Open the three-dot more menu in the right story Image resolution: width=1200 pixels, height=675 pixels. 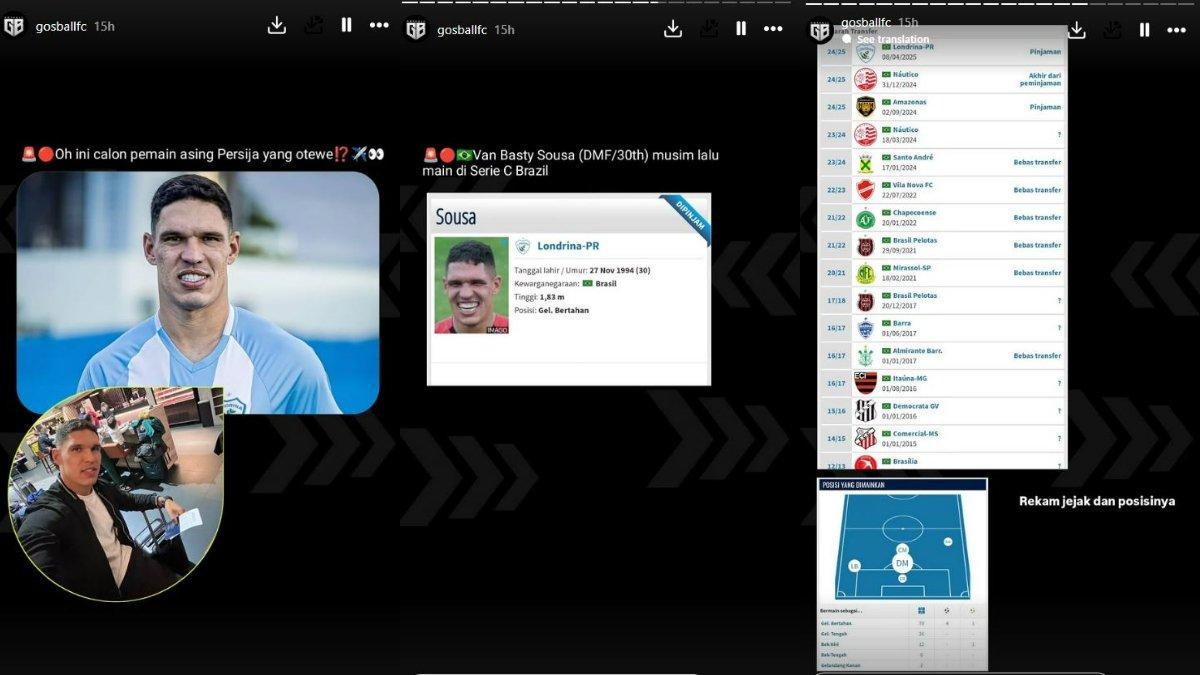tap(1176, 30)
